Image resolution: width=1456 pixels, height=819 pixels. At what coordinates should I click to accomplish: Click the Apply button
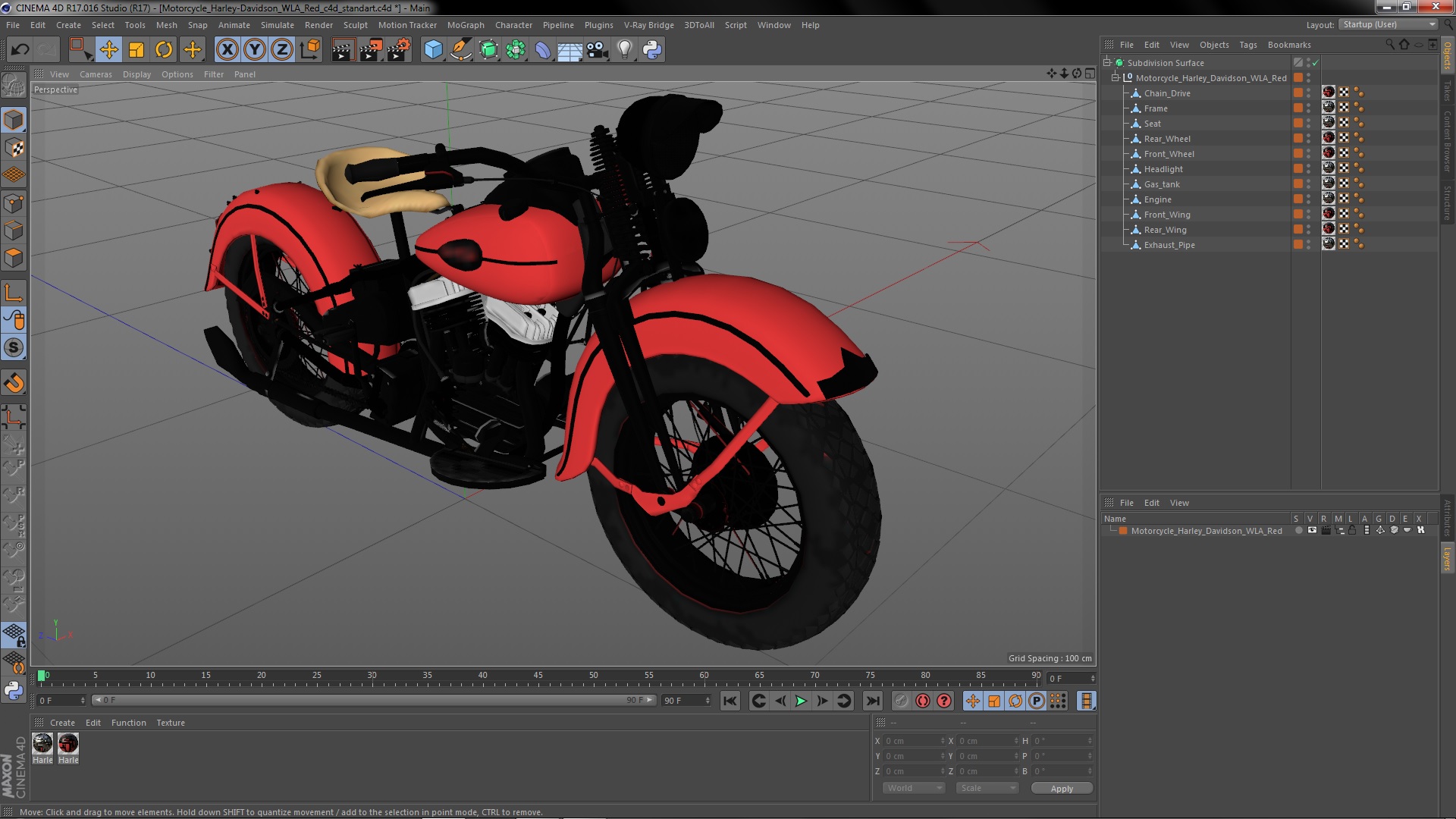click(x=1062, y=789)
